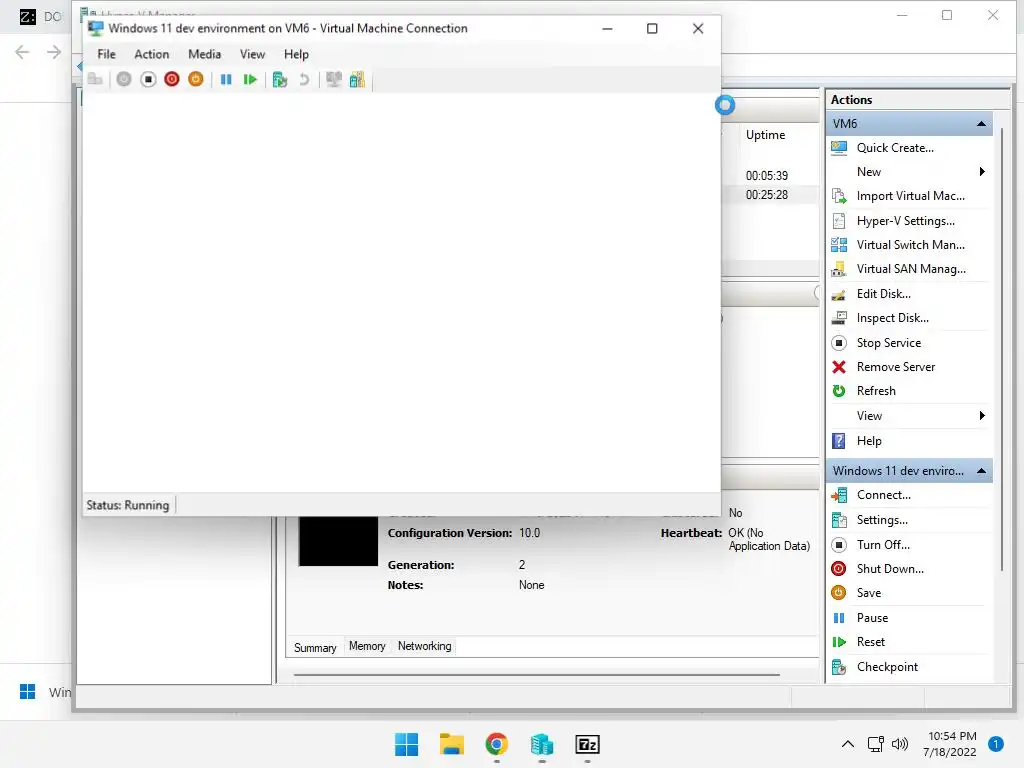Click the orange Save toolbar icon
Image resolution: width=1024 pixels, height=768 pixels.
click(x=196, y=80)
